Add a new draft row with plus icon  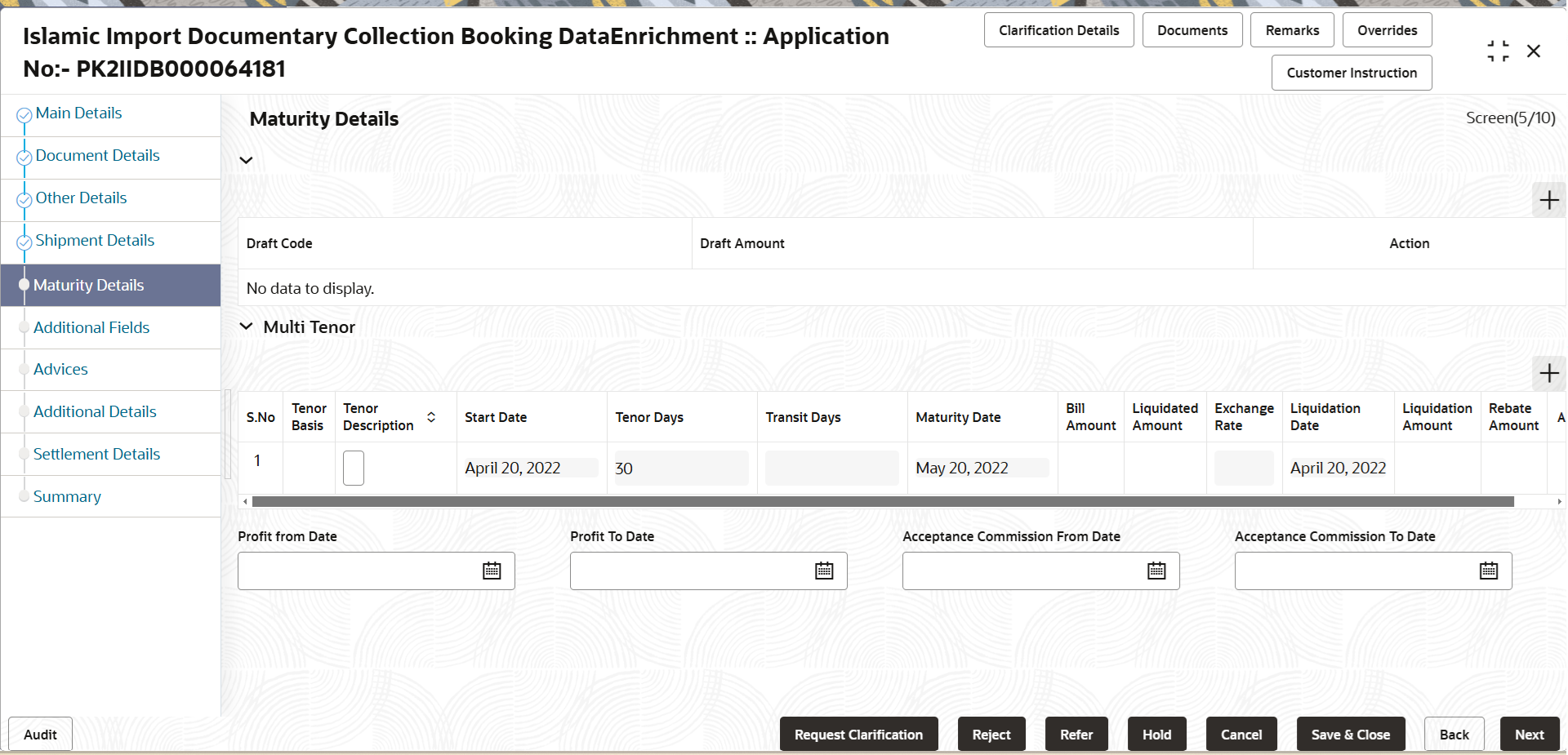(1548, 200)
